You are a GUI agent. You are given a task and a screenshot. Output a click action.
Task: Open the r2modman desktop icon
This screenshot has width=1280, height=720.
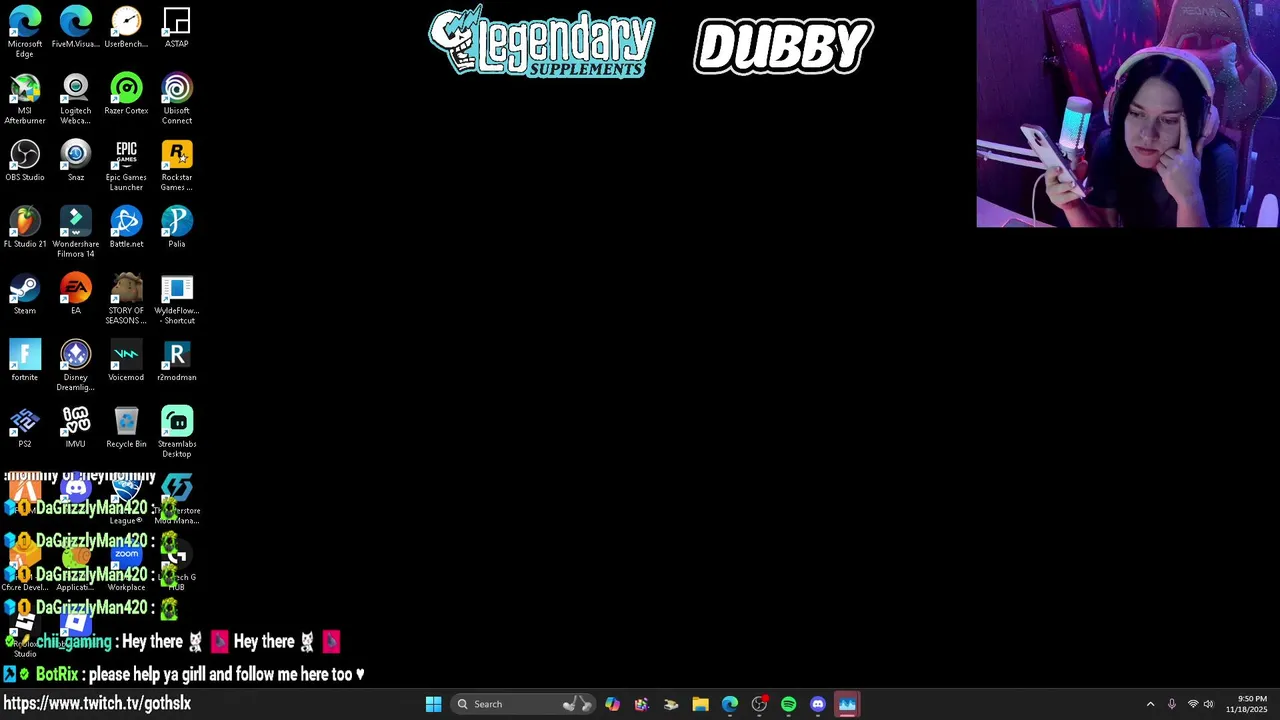(x=177, y=360)
